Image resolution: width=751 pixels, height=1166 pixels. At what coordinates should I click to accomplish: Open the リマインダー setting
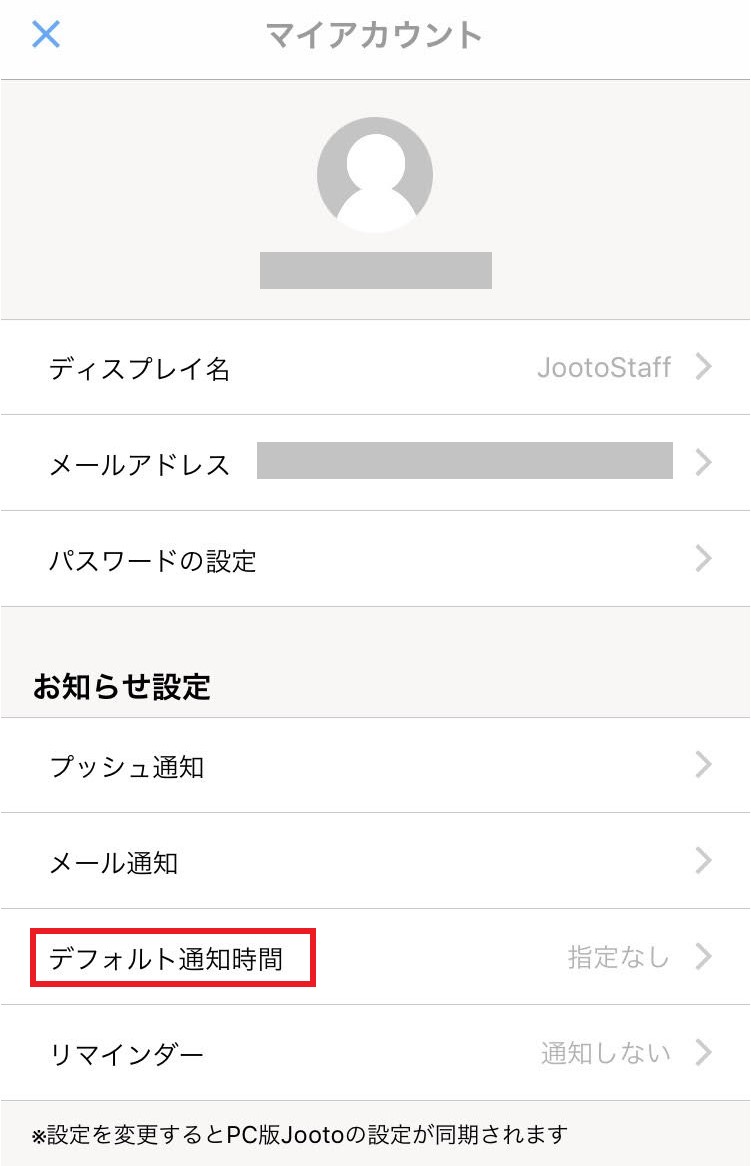click(x=127, y=1054)
